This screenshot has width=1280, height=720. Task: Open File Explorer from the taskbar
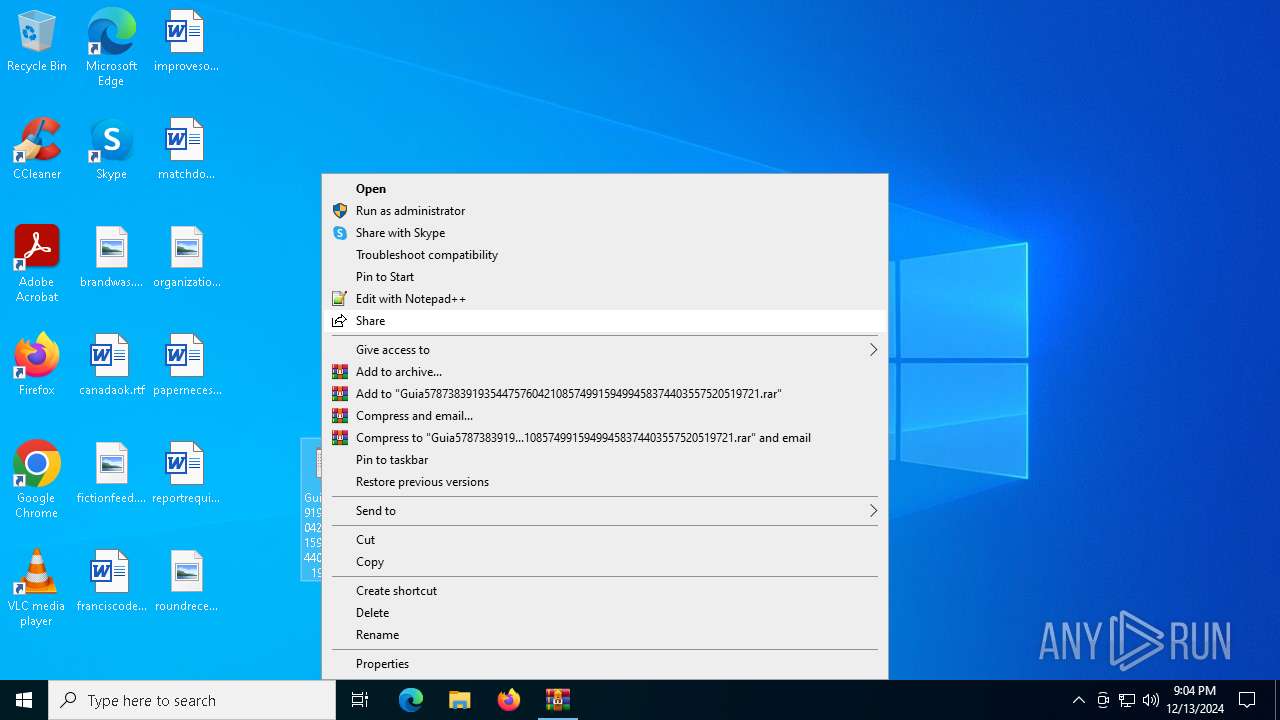[x=460, y=700]
